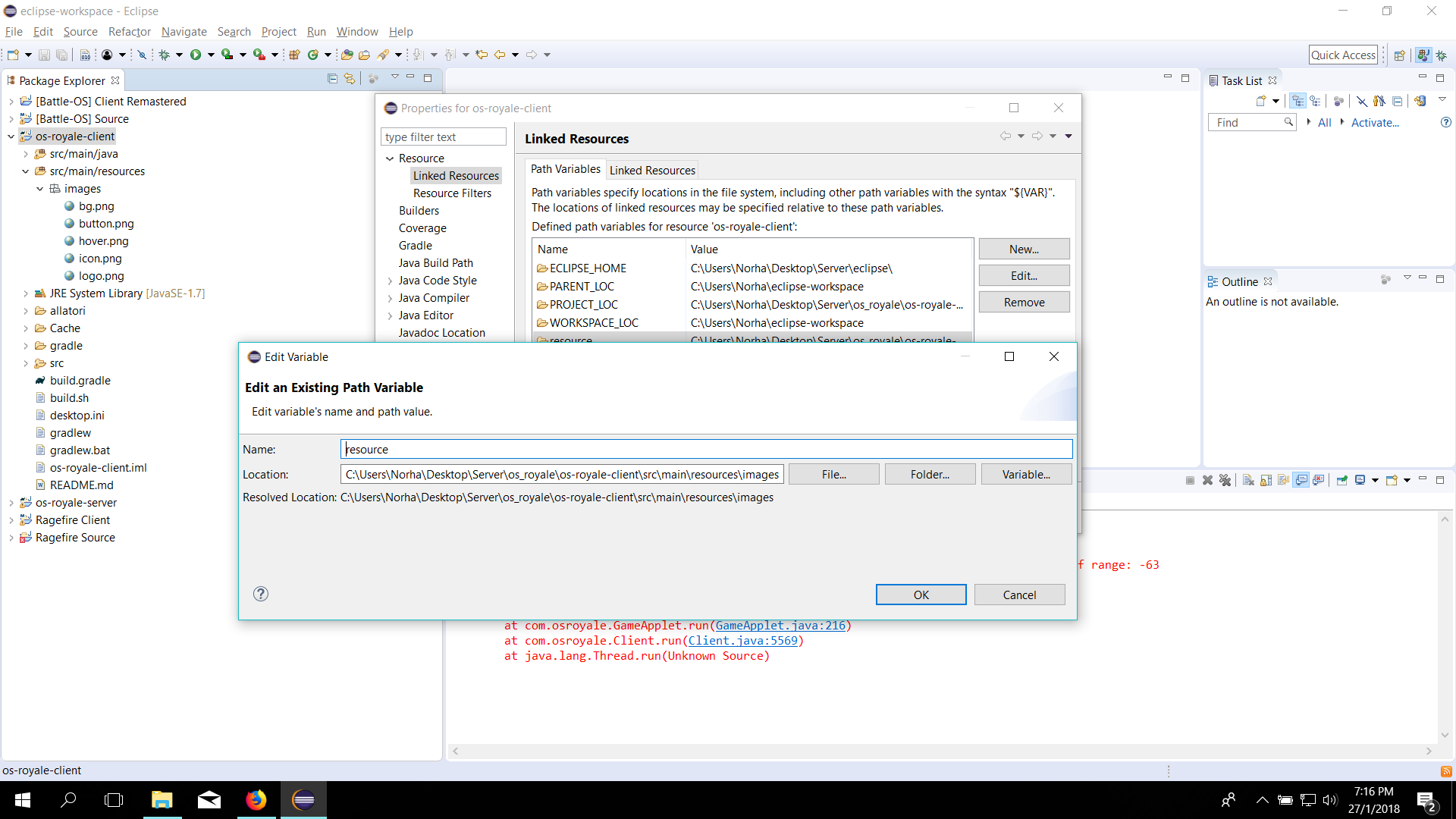Collapse the os-royale-client project

coord(11,136)
